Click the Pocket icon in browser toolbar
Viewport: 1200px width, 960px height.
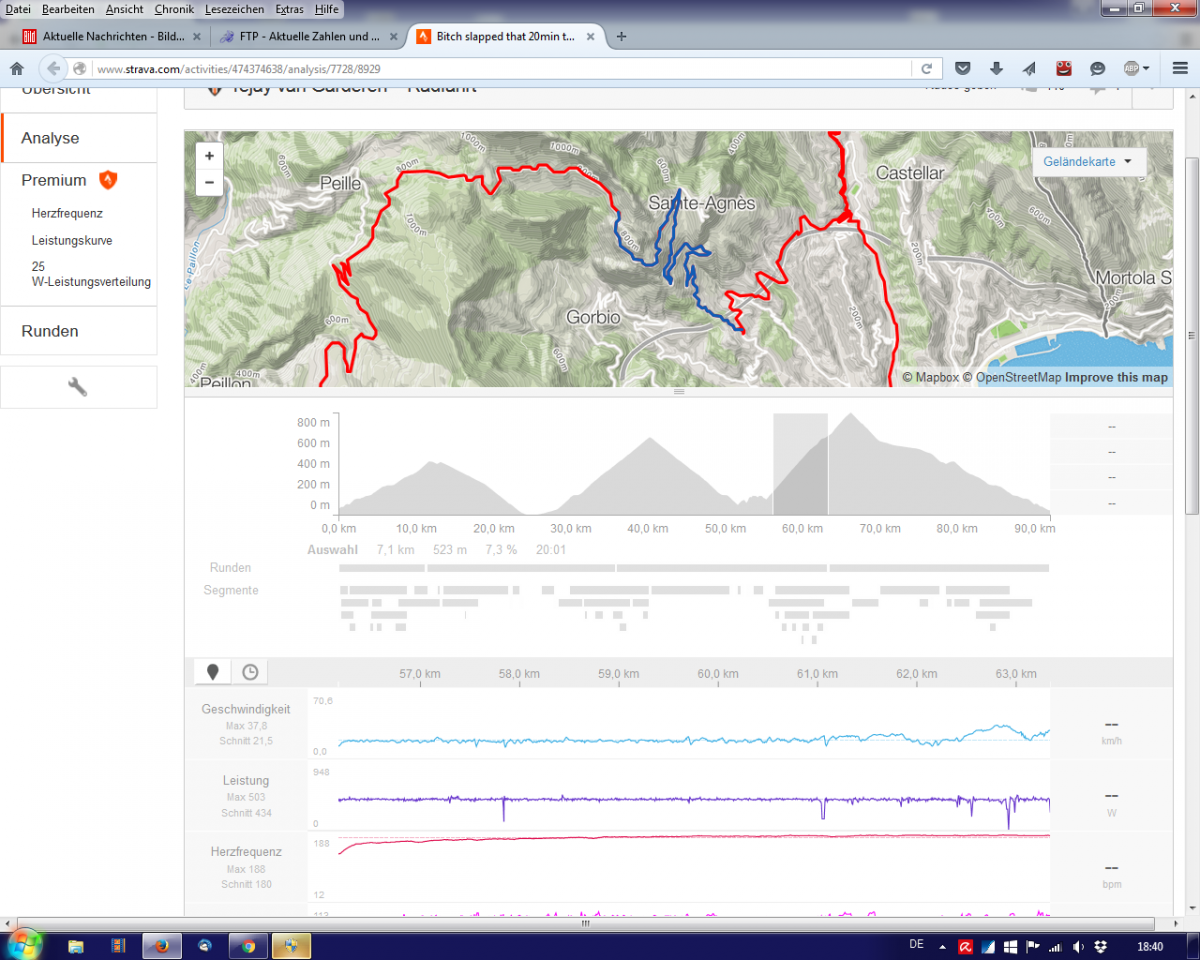[962, 69]
